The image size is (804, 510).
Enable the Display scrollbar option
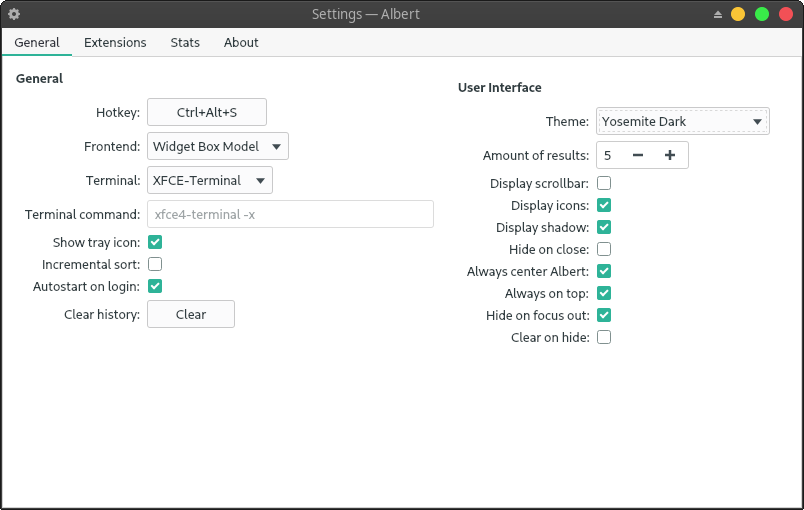[604, 183]
